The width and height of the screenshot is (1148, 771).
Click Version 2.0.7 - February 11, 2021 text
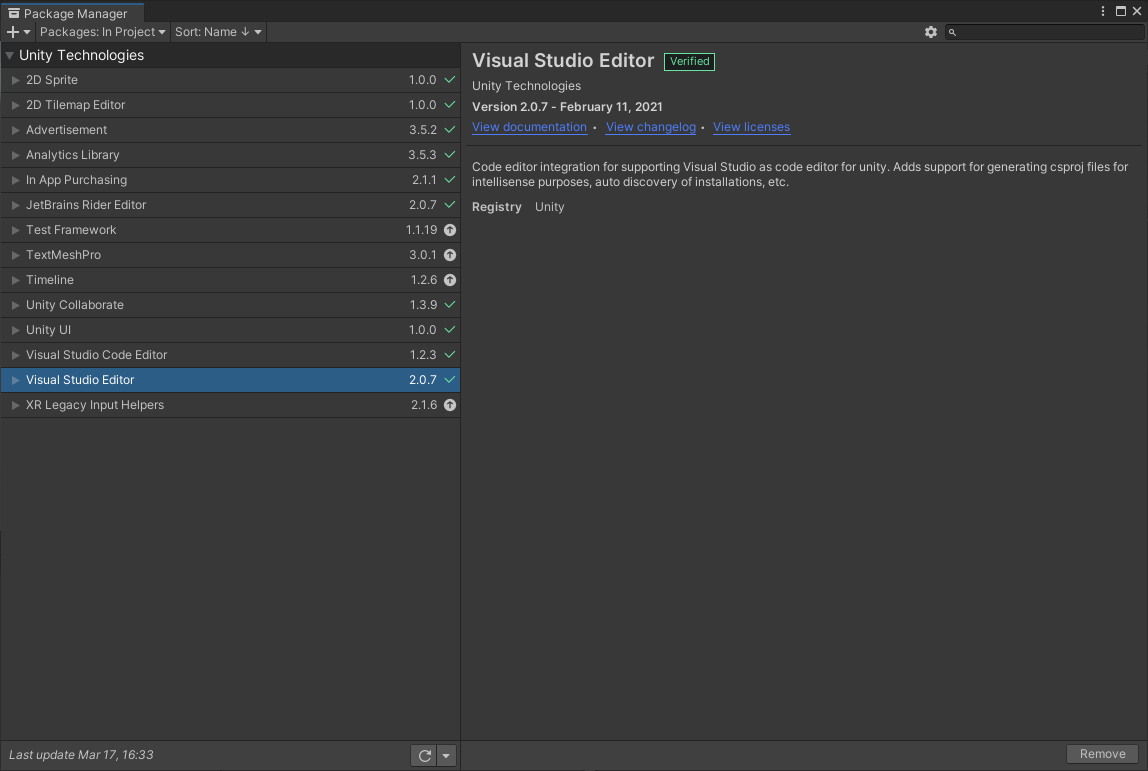pyautogui.click(x=567, y=107)
